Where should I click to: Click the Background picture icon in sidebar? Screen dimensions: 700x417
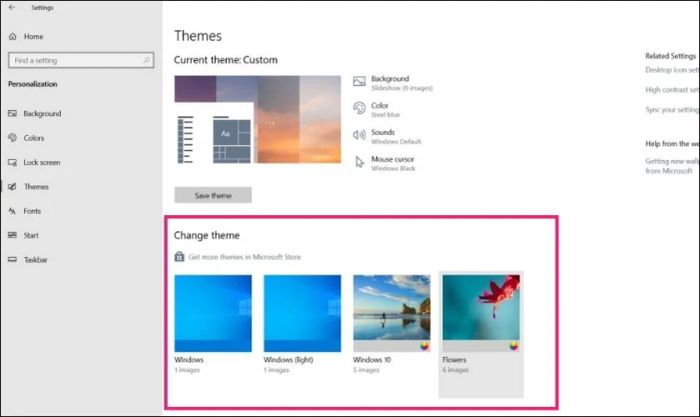coord(12,113)
